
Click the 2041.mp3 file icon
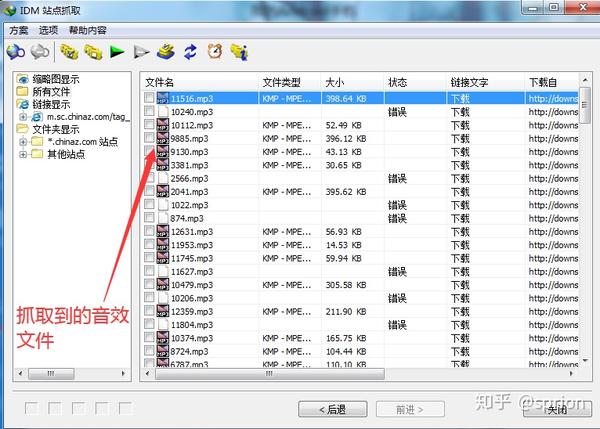coord(163,191)
